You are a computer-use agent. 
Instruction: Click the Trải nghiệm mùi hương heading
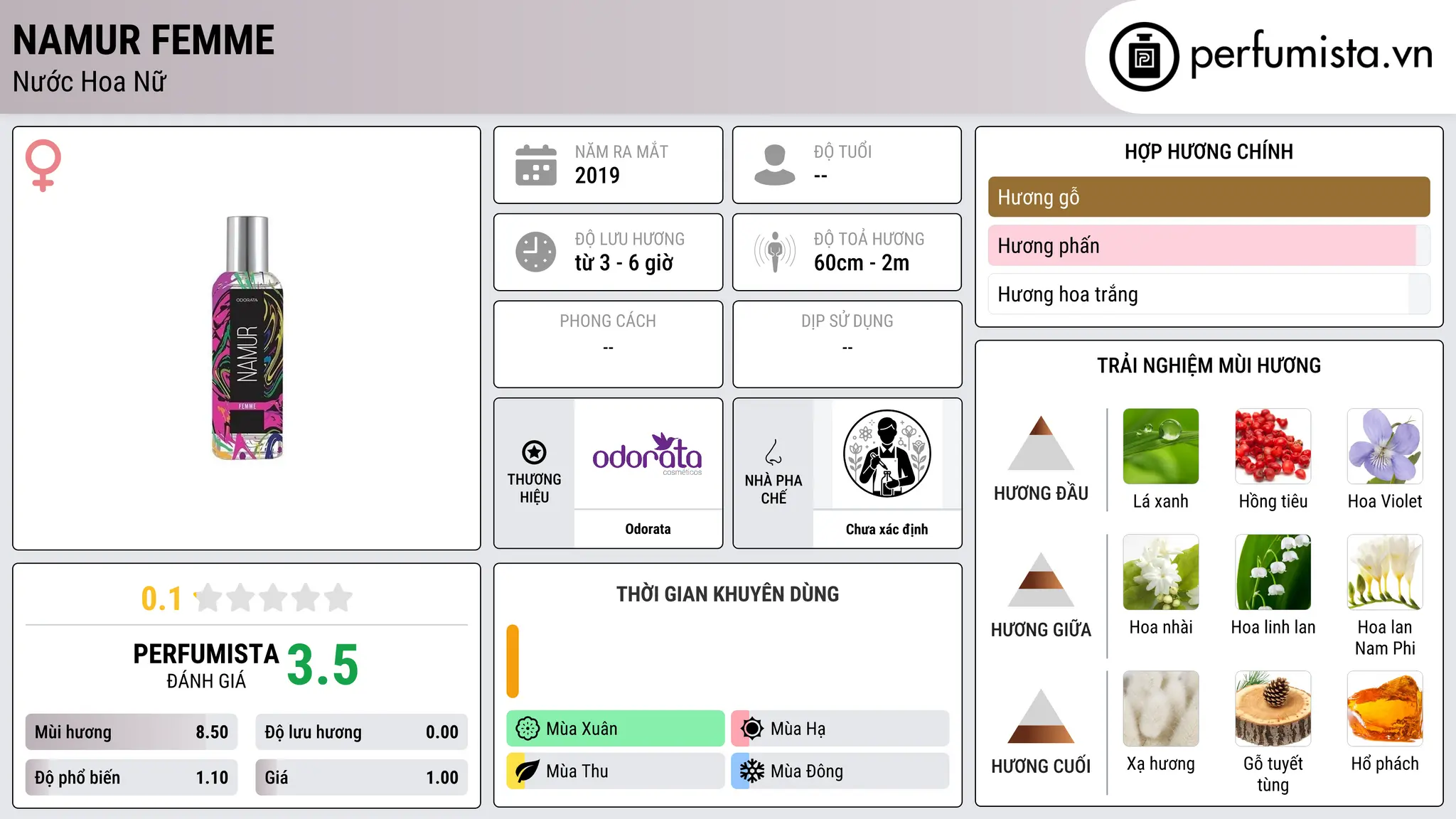1209,365
